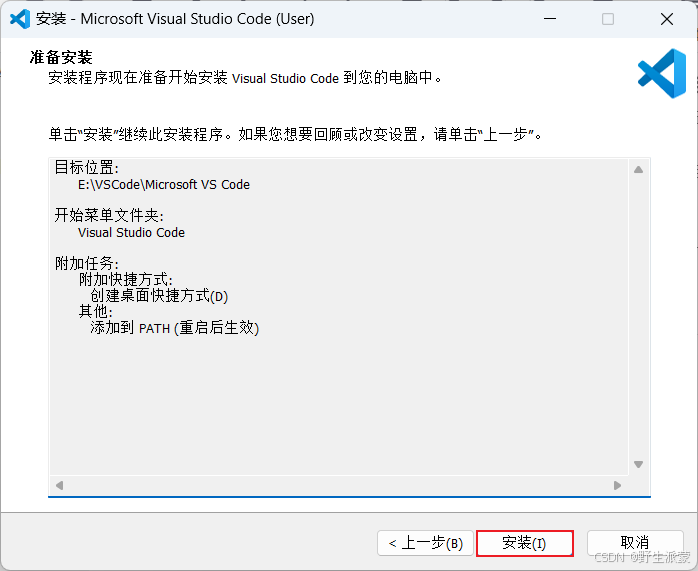Click the 开始菜单文件夹 label
Viewport: 698px width, 571px height.
click(x=109, y=216)
